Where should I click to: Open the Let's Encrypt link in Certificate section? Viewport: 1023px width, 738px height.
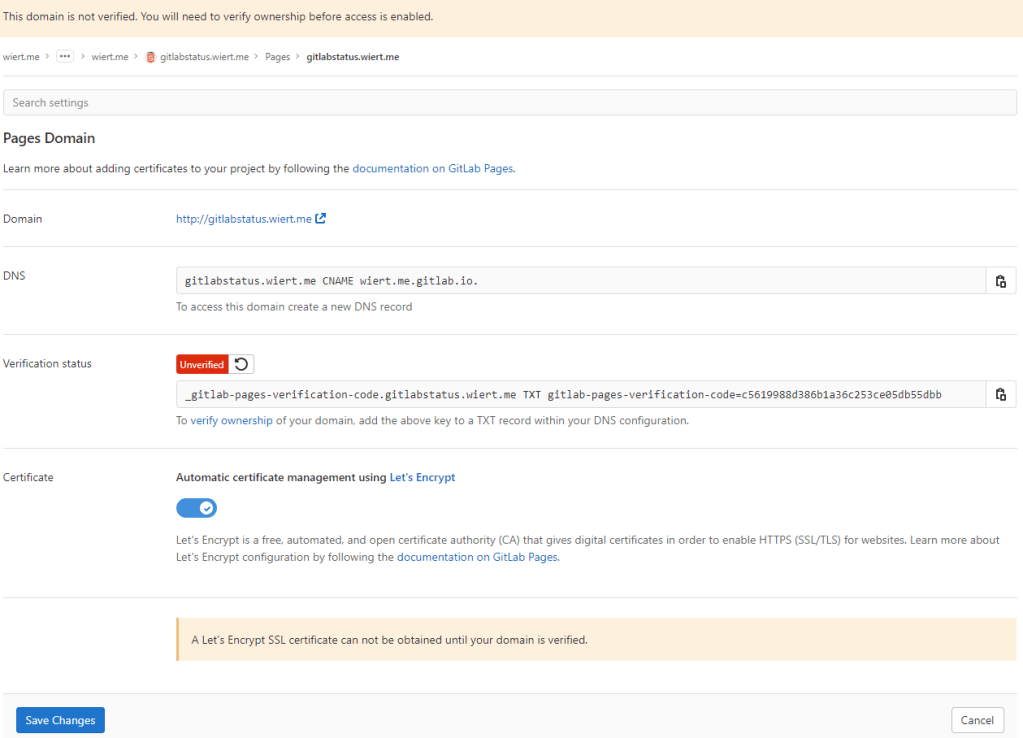421,477
